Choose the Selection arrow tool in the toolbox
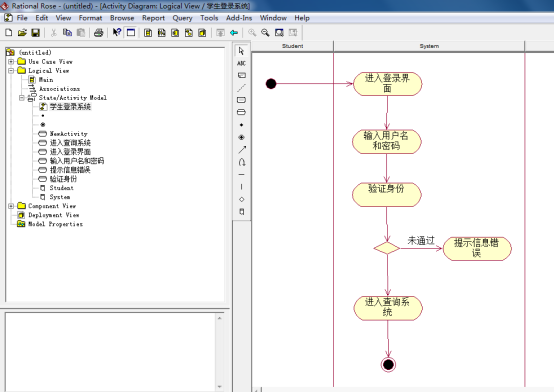Viewport: 554px width, 392px height. tap(241, 51)
